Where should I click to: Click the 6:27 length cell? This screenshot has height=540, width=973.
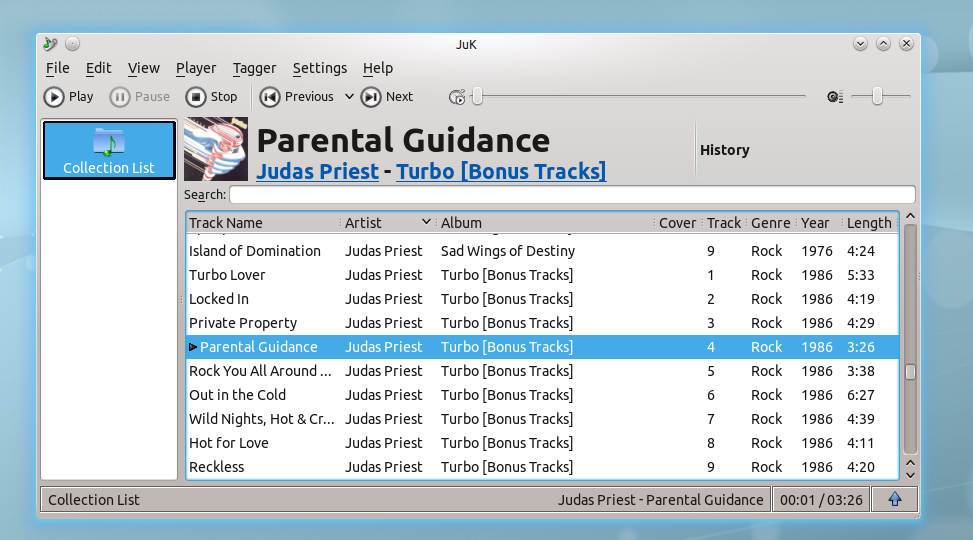(861, 395)
